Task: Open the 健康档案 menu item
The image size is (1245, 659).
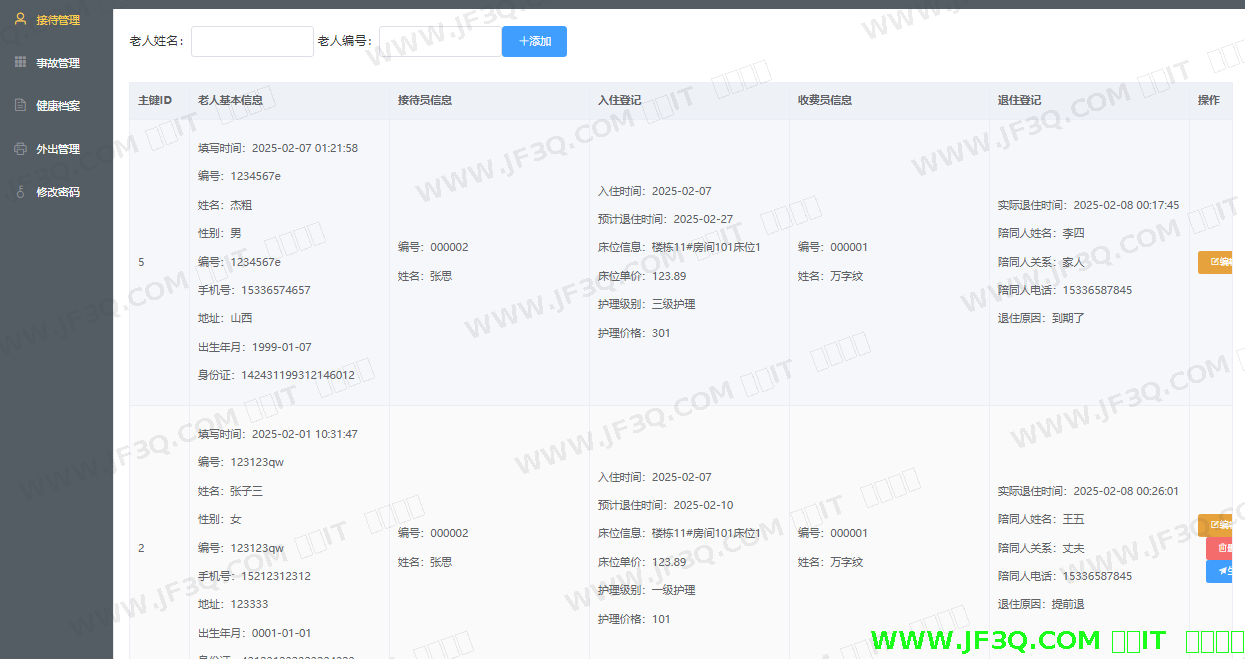Action: 58,106
